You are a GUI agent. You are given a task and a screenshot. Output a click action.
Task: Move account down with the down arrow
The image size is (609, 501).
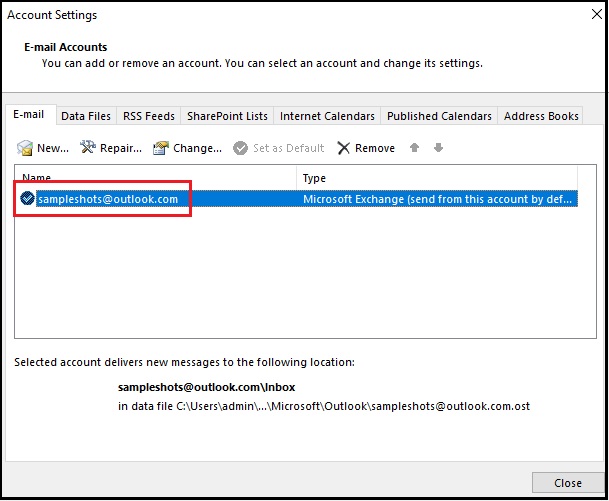coord(438,148)
